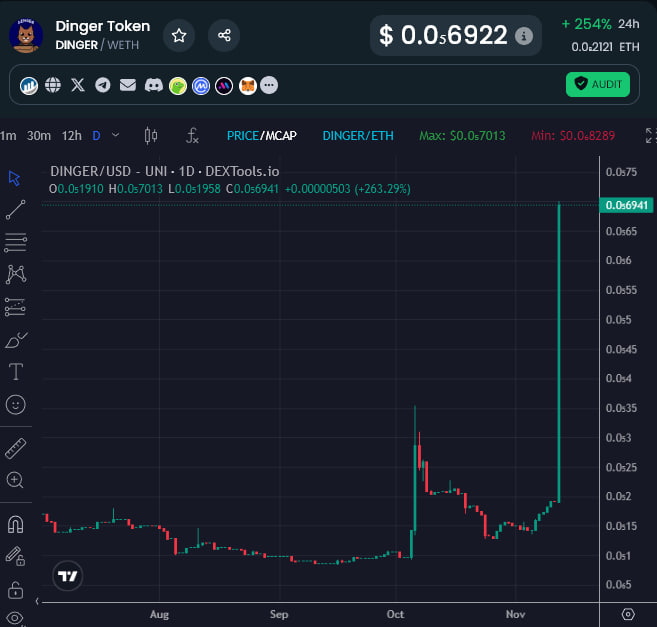Image resolution: width=657 pixels, height=627 pixels.
Task: Click the current price label 0.0₅6941
Action: tap(627, 205)
